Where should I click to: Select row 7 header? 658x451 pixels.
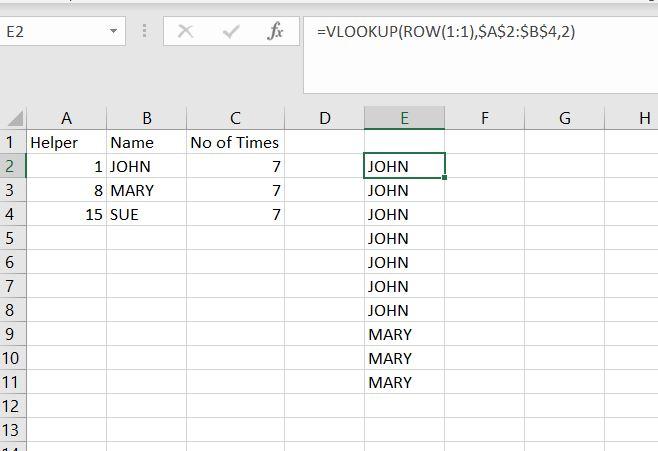point(13,286)
